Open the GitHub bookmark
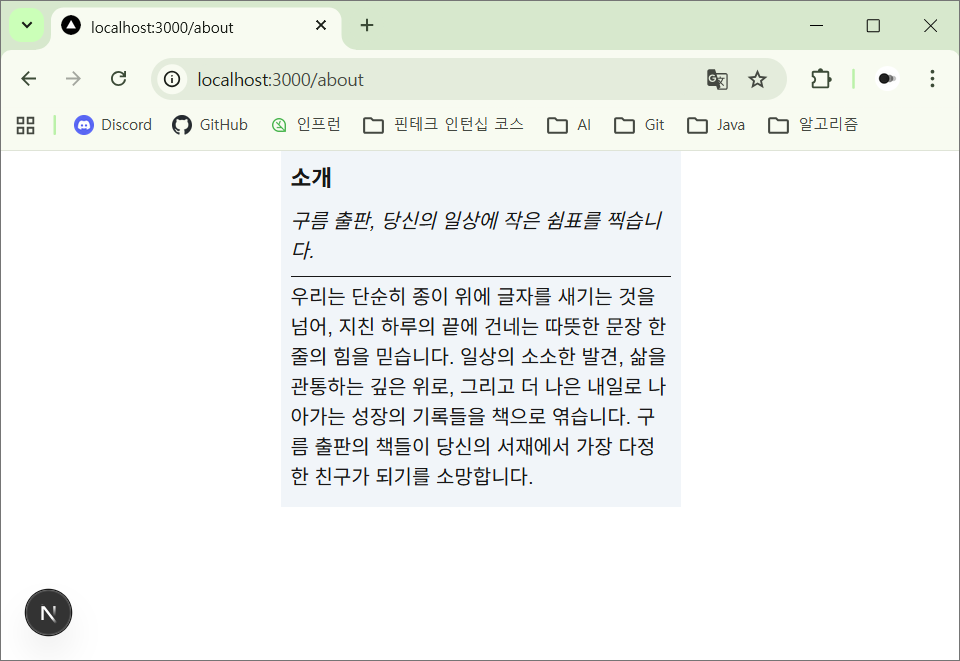The height and width of the screenshot is (661, 960). [210, 125]
